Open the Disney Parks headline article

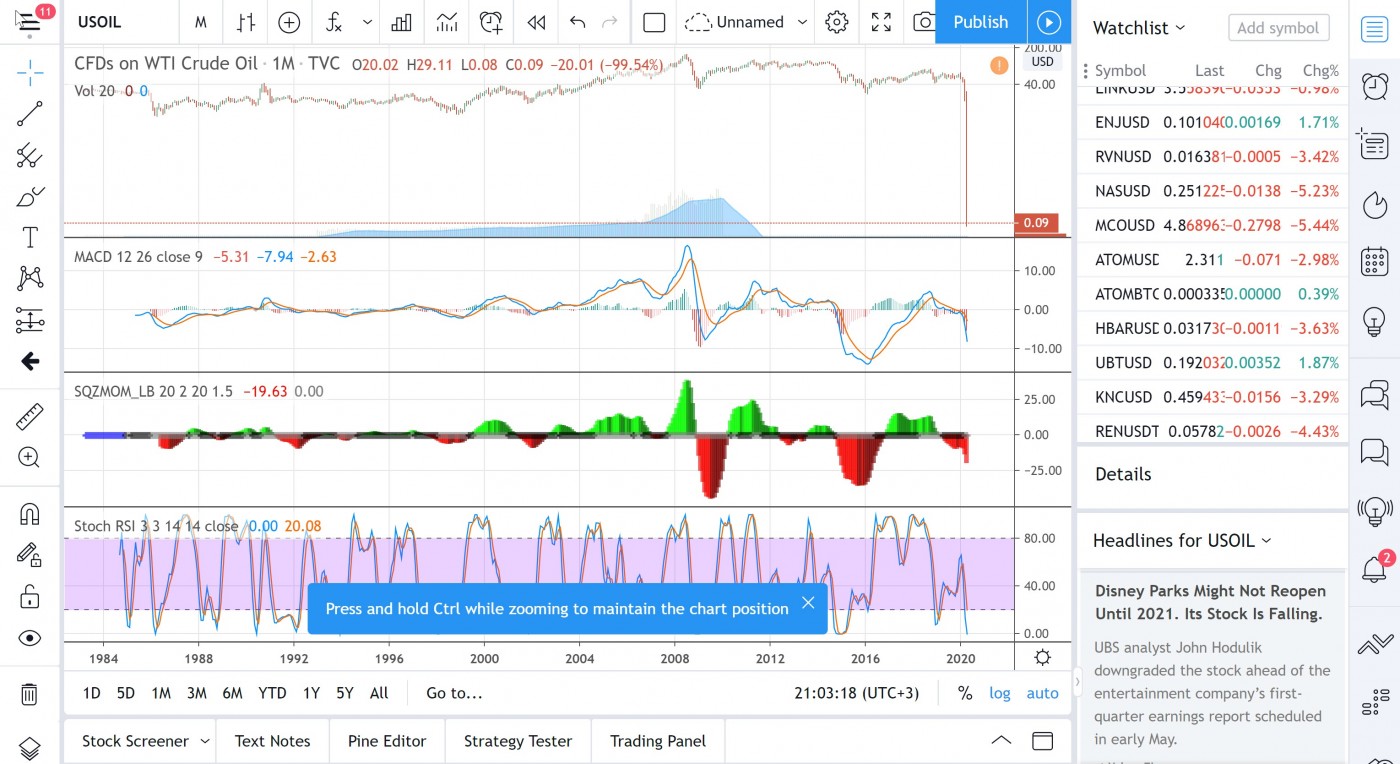(1210, 602)
